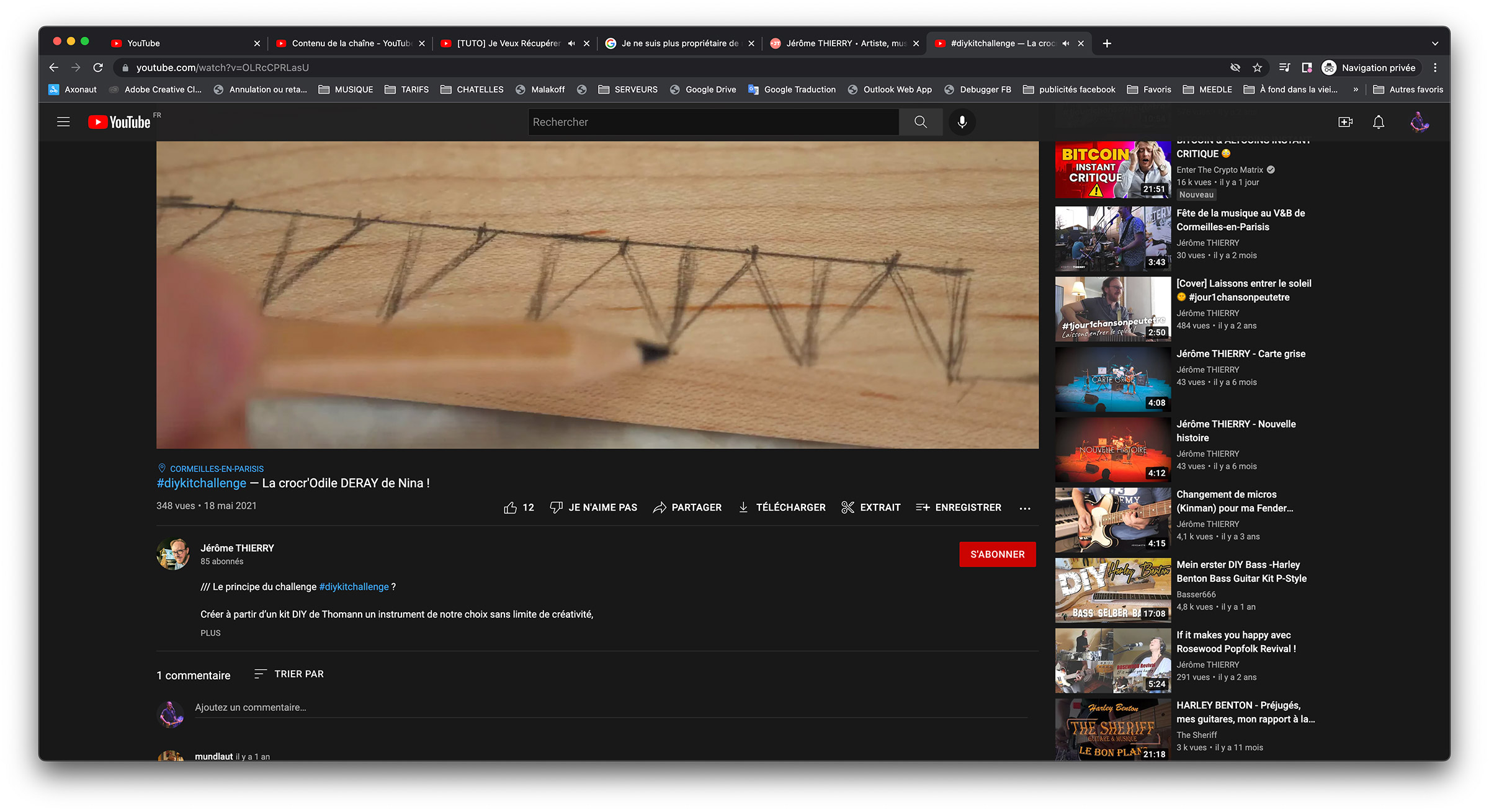Viewport: 1489px width, 812px height.
Task: Open the Chrome three-dot menu
Action: pos(1435,68)
